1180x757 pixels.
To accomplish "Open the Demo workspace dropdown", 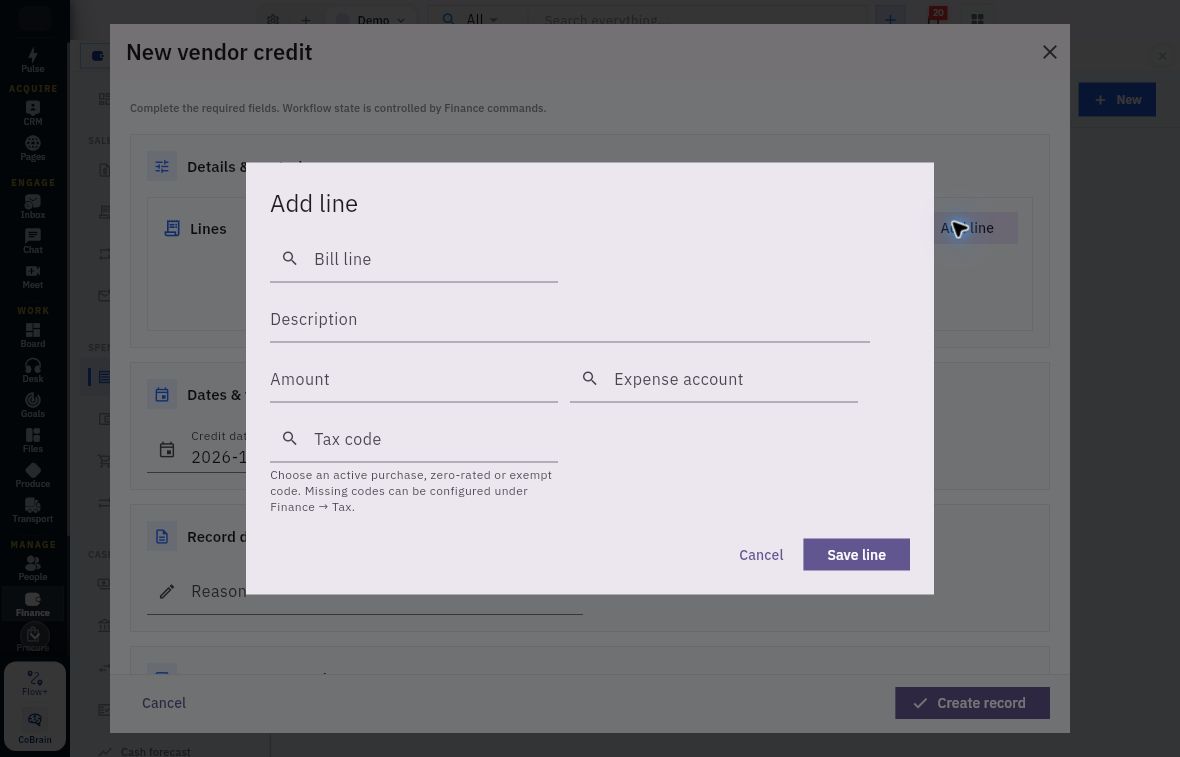I will [372, 20].
